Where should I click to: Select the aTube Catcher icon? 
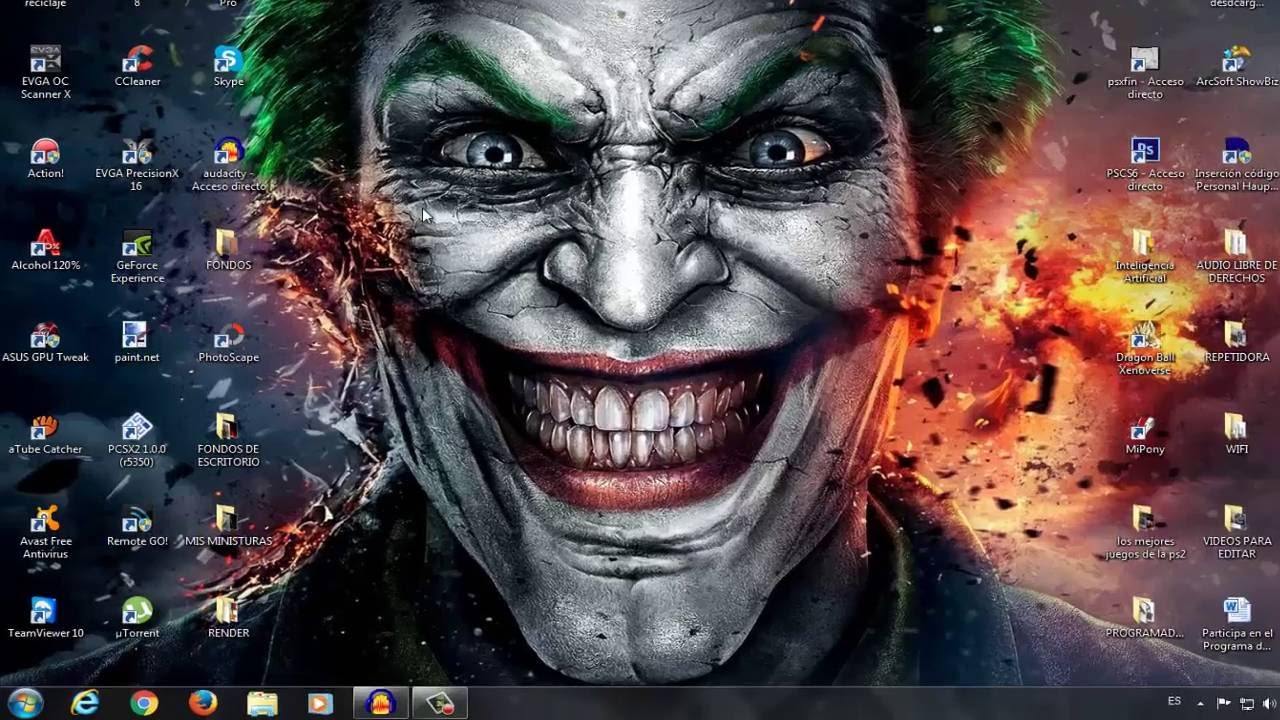tap(45, 434)
